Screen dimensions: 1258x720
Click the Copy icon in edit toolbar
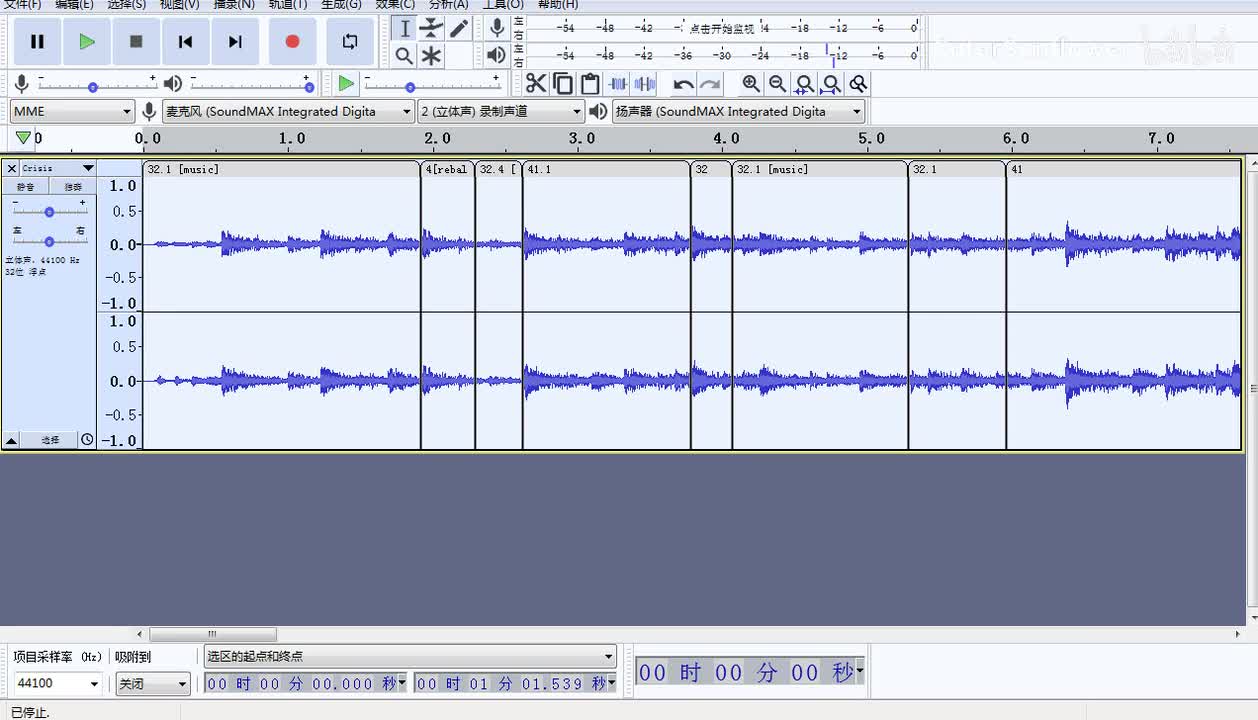(x=563, y=84)
